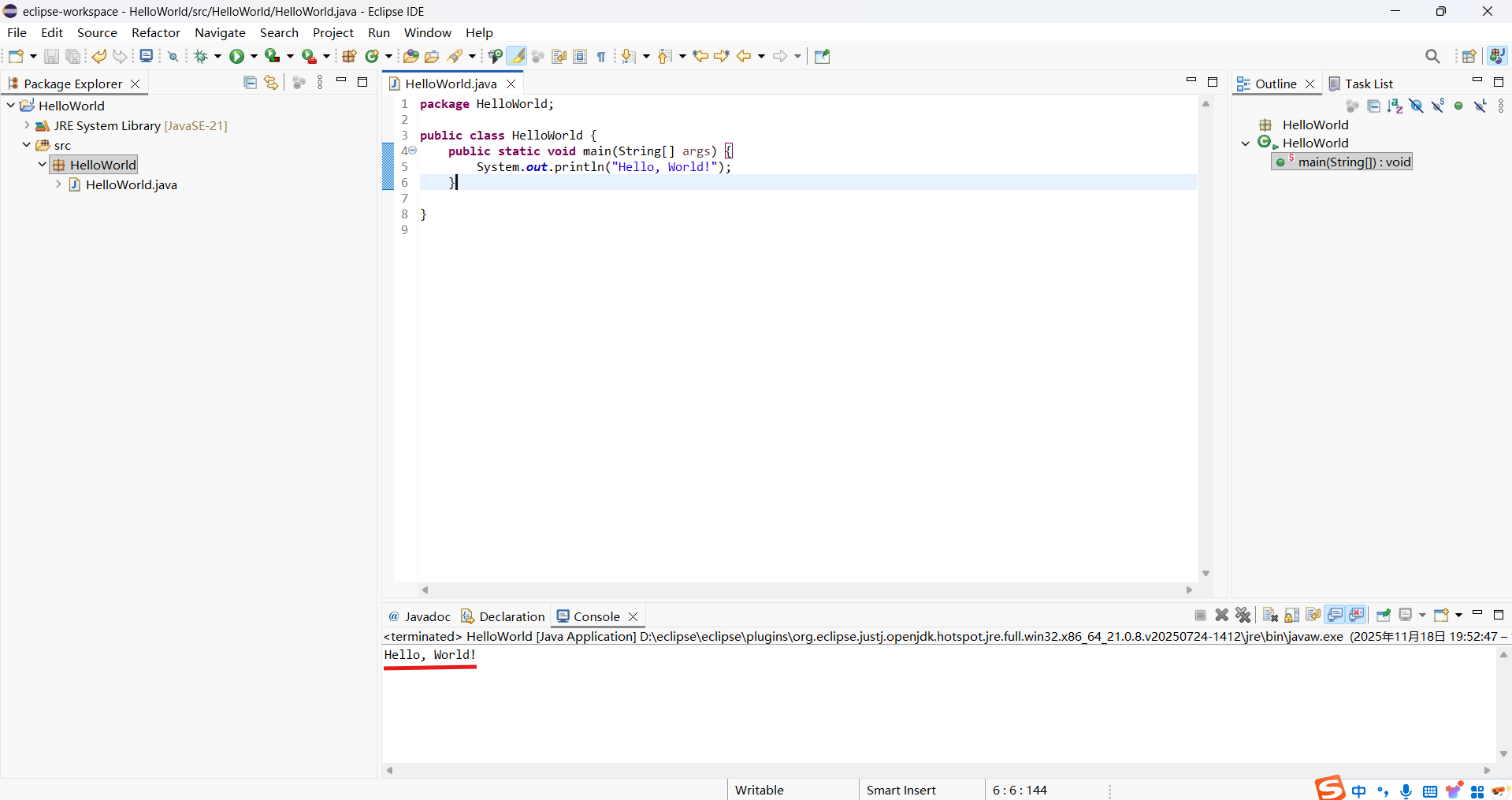Toggle Mark Occurrences highlighter icon
The height and width of the screenshot is (800, 1512).
(517, 56)
